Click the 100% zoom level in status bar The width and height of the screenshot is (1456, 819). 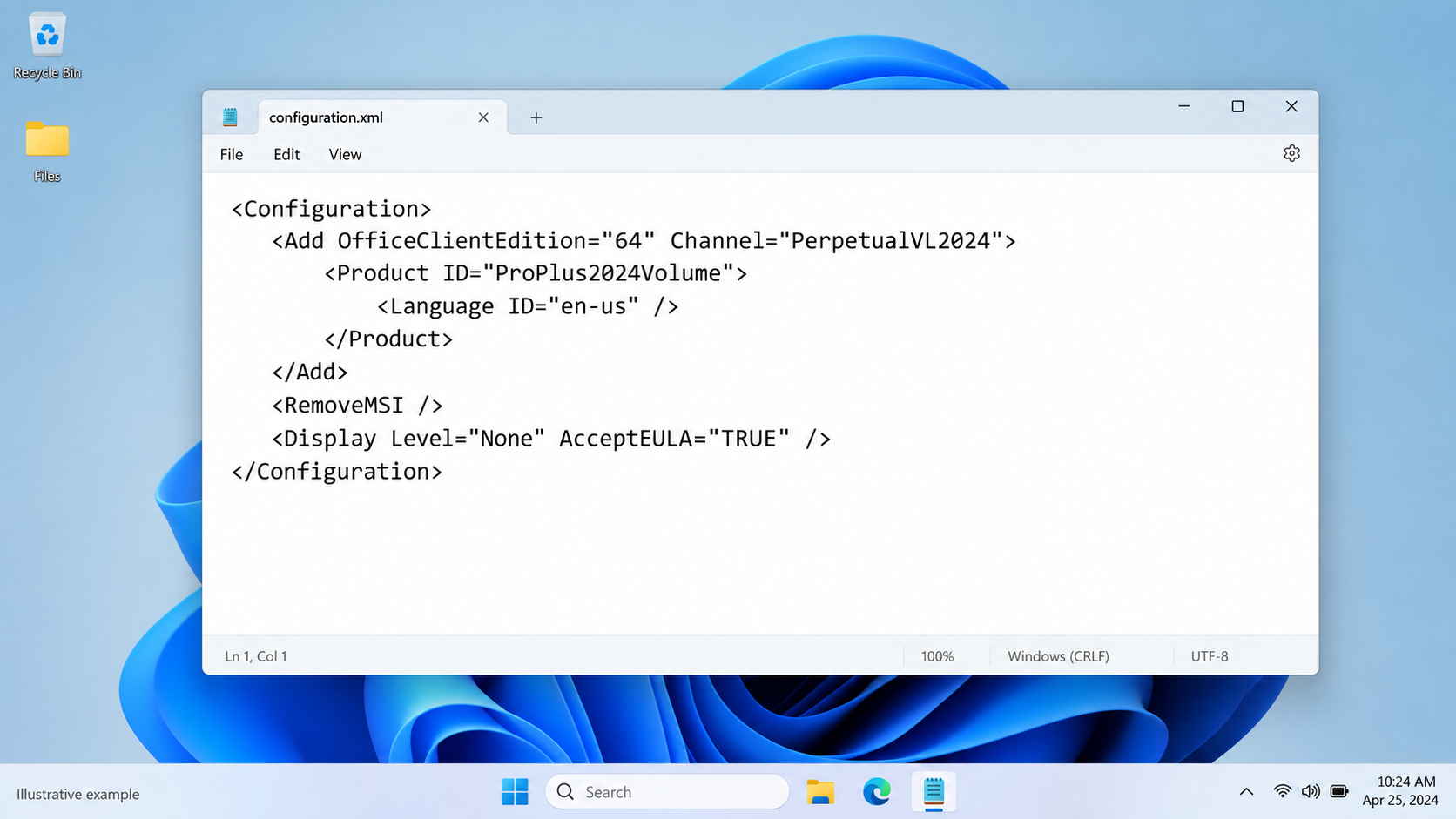[938, 656]
